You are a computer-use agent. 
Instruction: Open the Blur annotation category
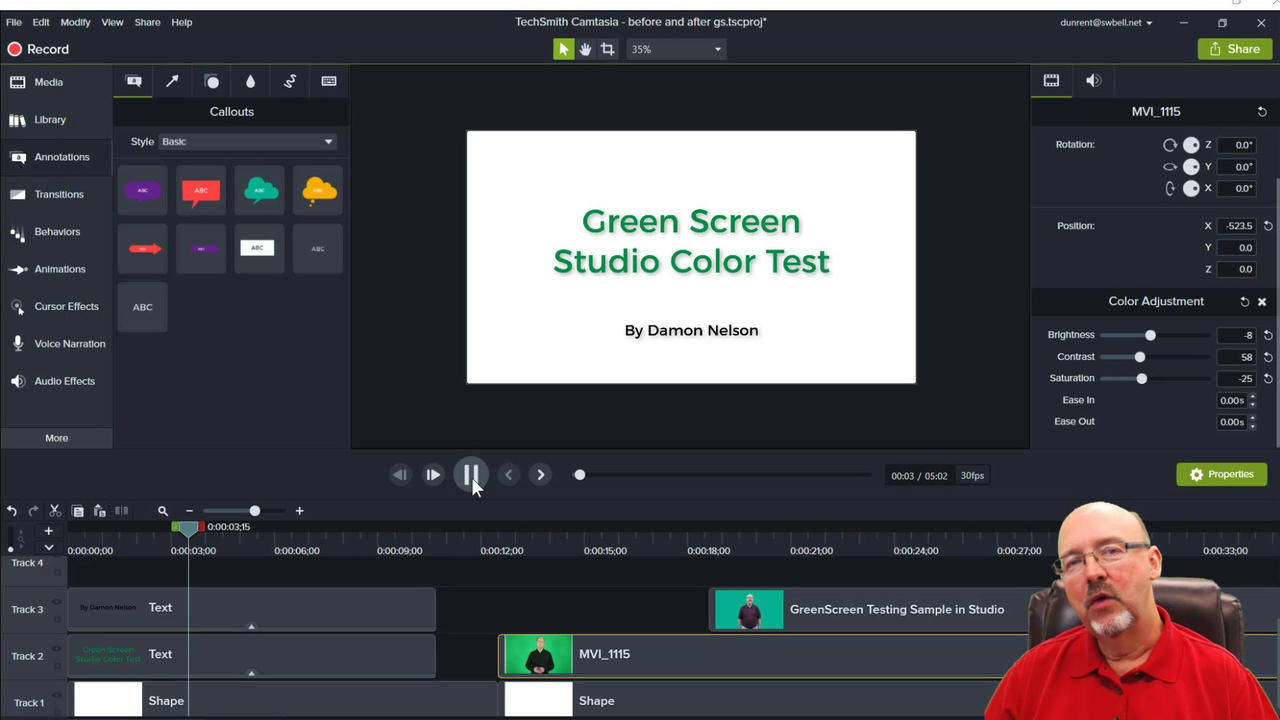point(250,81)
